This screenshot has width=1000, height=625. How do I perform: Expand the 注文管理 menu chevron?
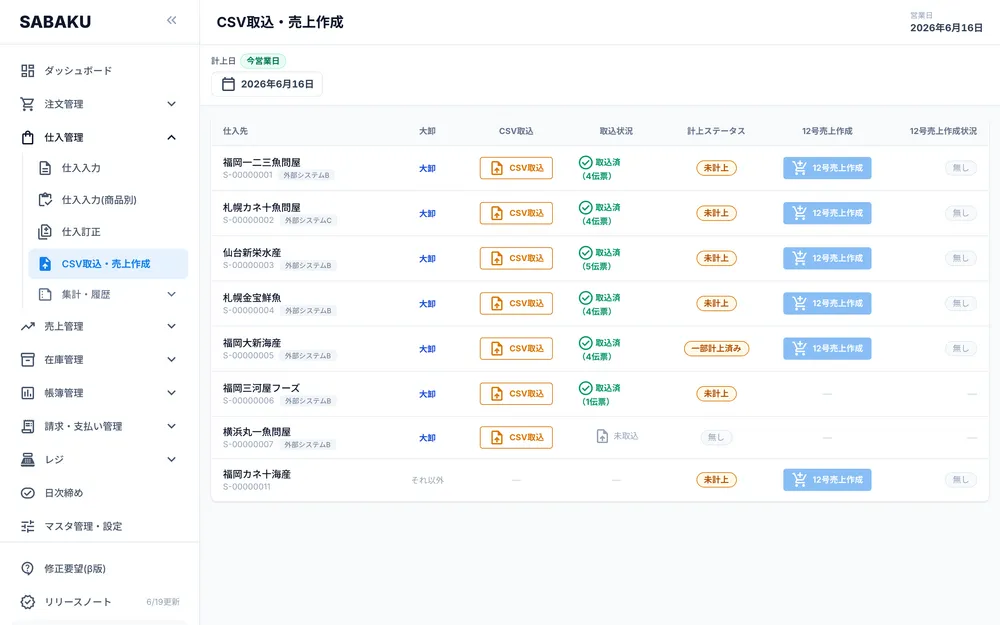pyautogui.click(x=172, y=104)
